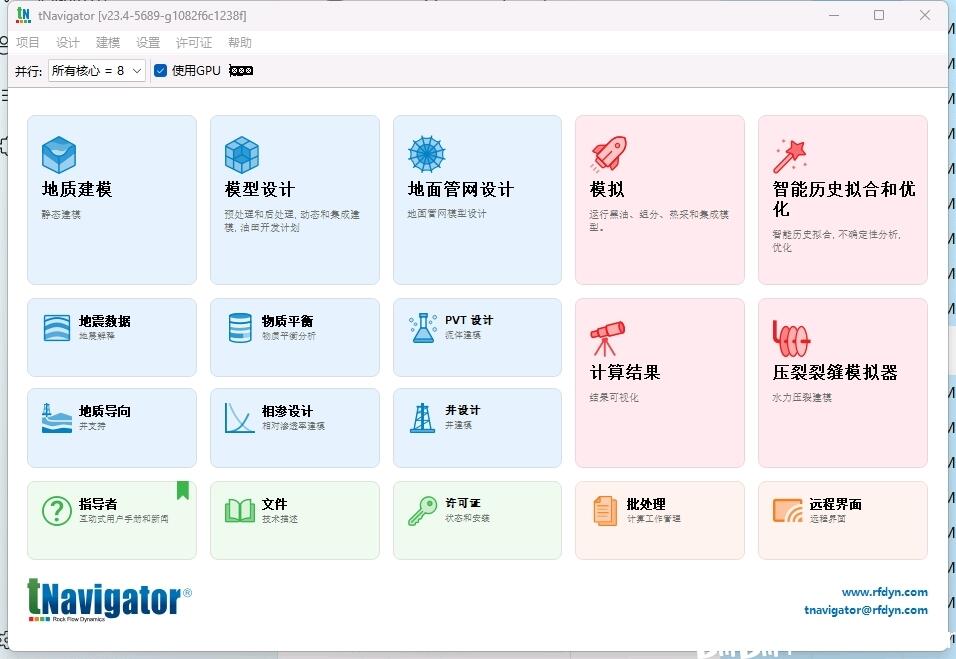Click the derrick icon for 井设计
The image size is (956, 659).
pyautogui.click(x=423, y=418)
